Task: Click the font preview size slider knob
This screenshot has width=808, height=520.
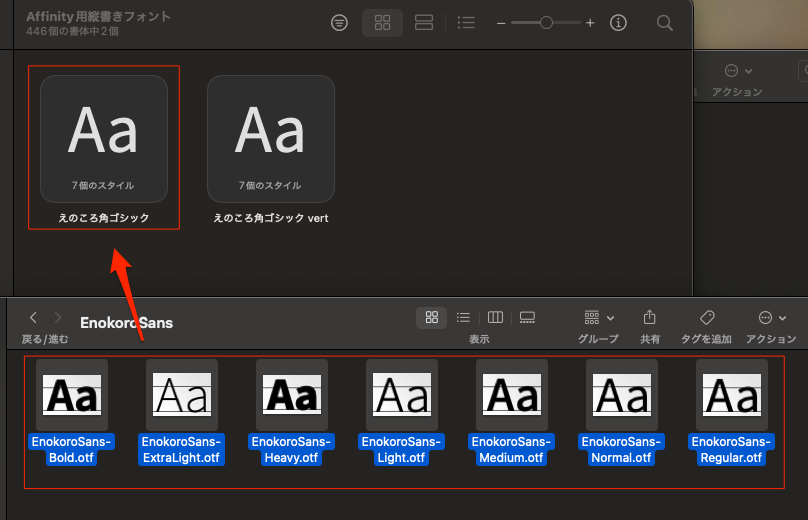Action: (x=546, y=23)
